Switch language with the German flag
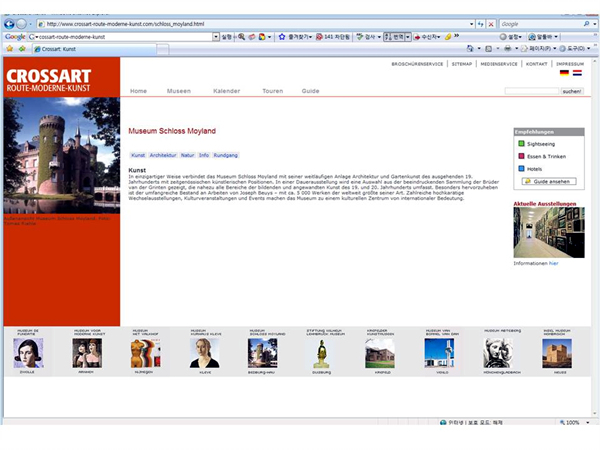The width and height of the screenshot is (600, 450). click(x=564, y=73)
